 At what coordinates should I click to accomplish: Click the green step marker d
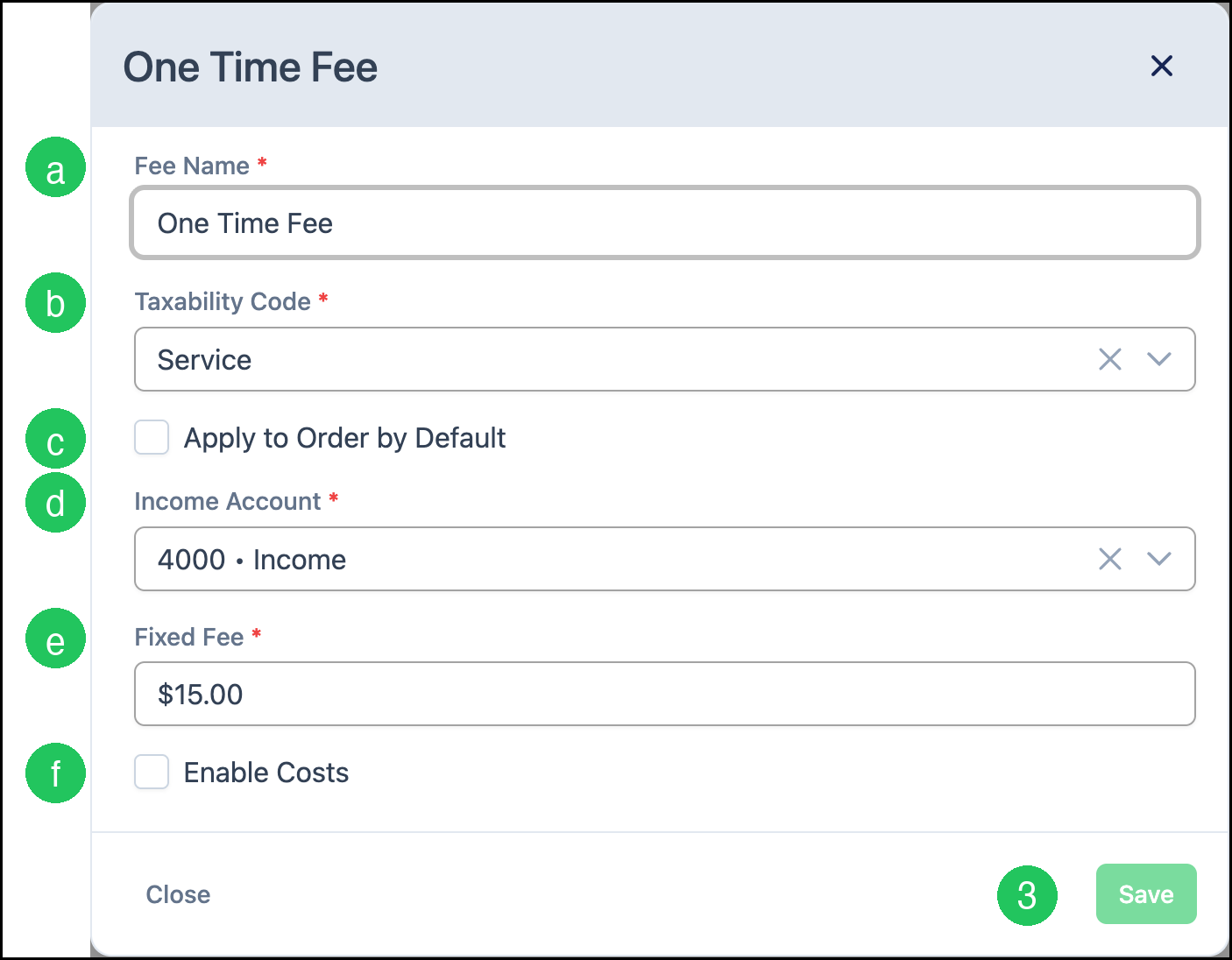55,503
